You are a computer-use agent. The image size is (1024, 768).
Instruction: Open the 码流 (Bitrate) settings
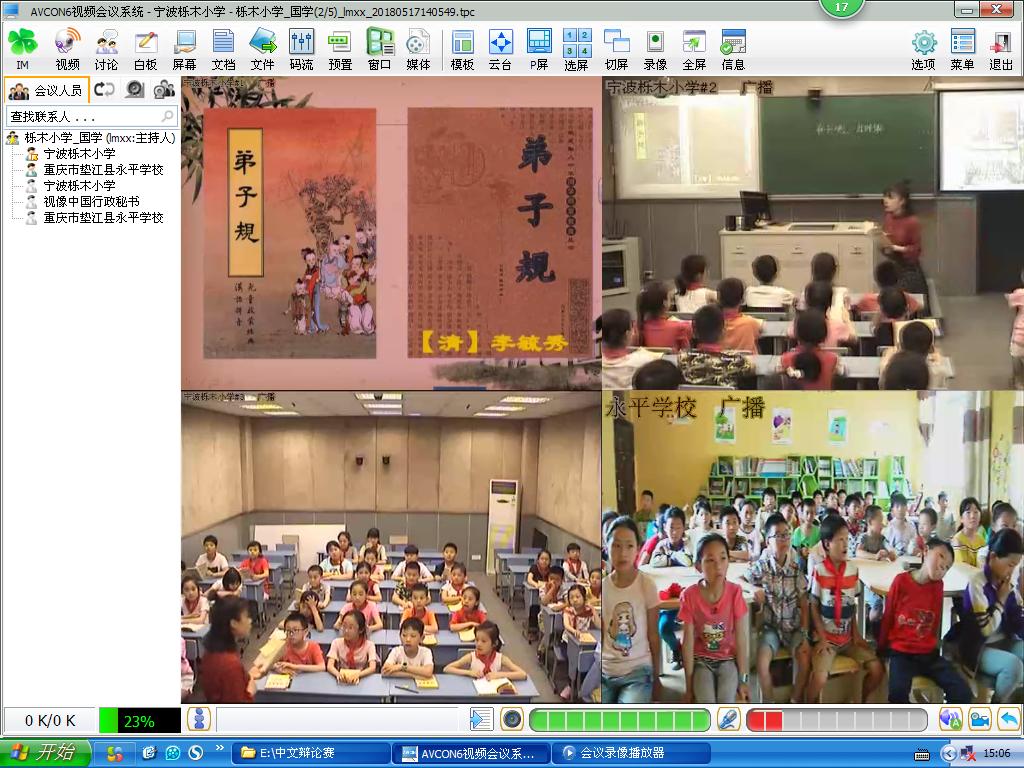301,50
